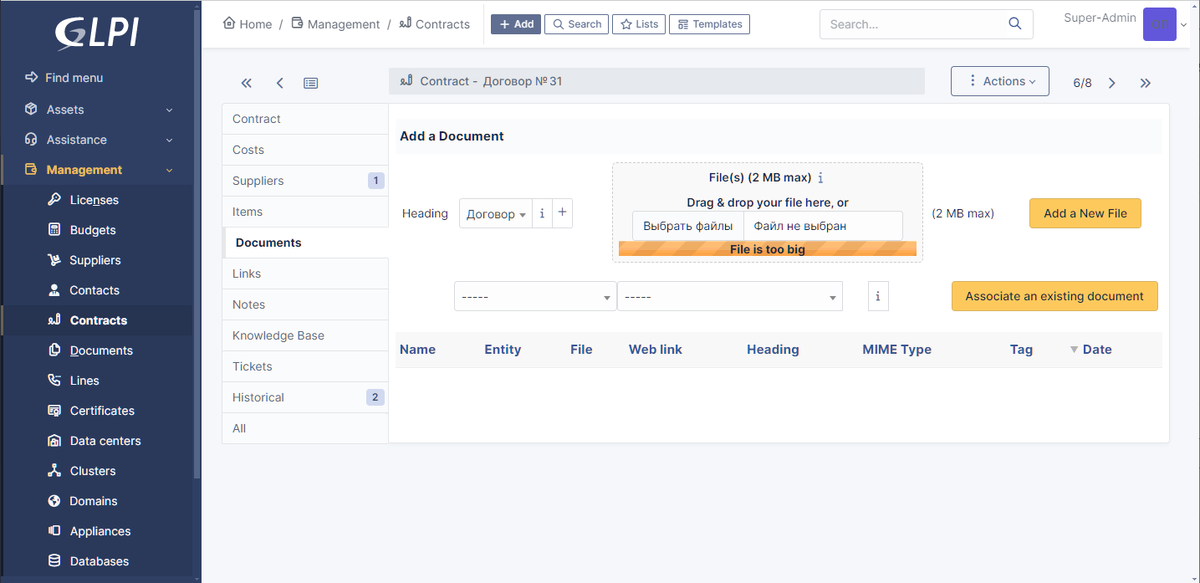This screenshot has height=583, width=1200.
Task: Click the Add a New File button
Action: [x=1085, y=213]
